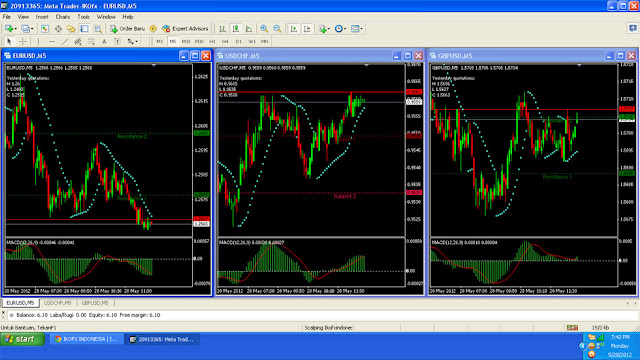Toggle Chart Shift option
Image resolution: width=640 pixels, height=360 pixels.
(307, 29)
